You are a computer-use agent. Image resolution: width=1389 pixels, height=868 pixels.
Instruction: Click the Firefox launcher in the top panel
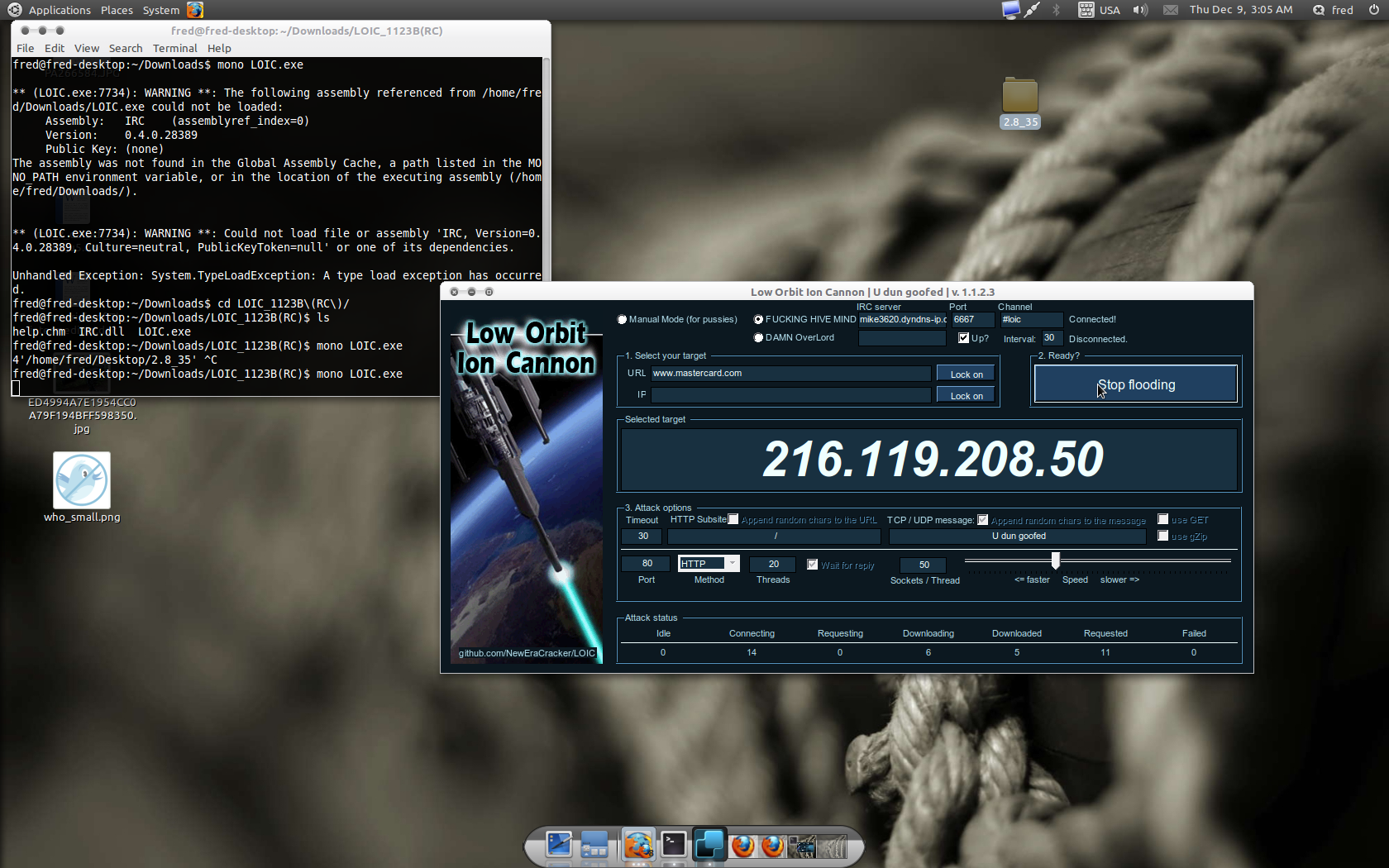point(195,10)
